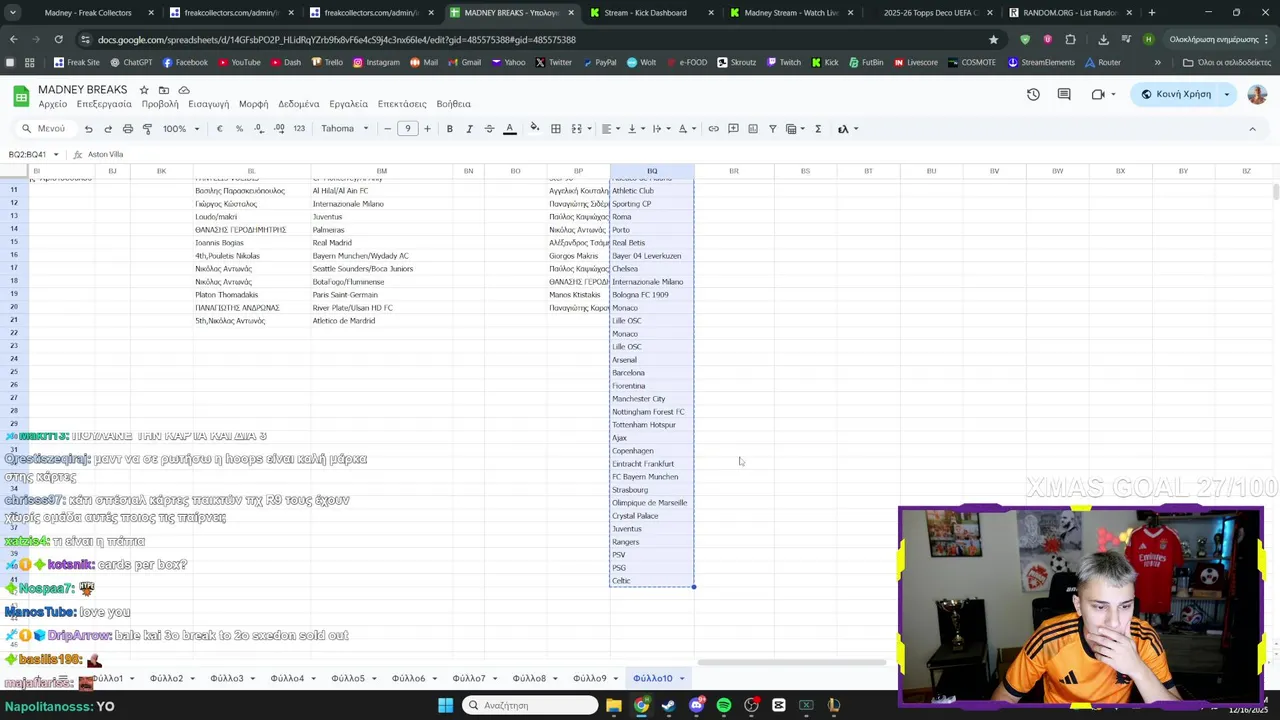Open the Επεξεργασία menu
This screenshot has width=1280, height=720.
click(104, 104)
